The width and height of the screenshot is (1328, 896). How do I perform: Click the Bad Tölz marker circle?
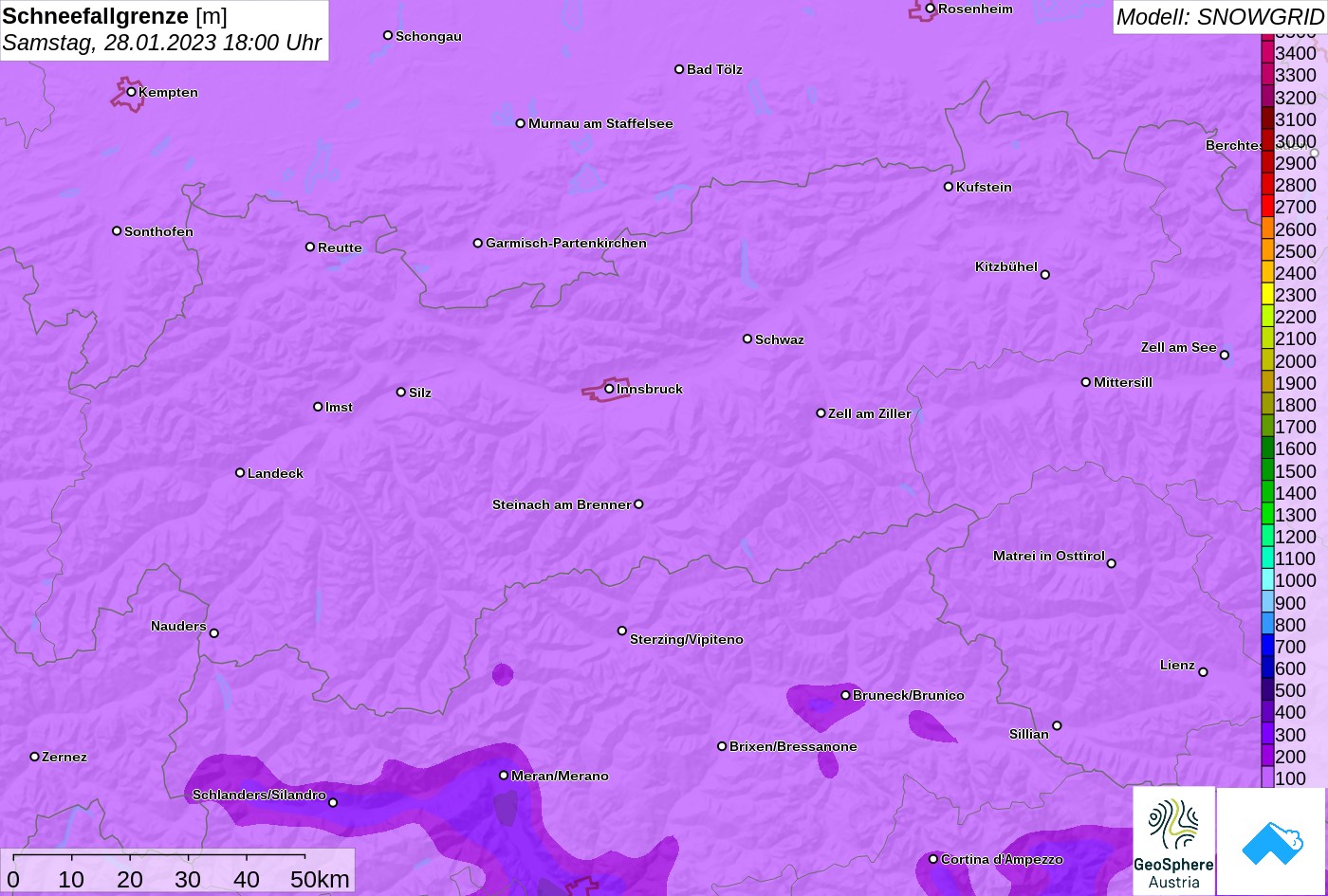679,69
